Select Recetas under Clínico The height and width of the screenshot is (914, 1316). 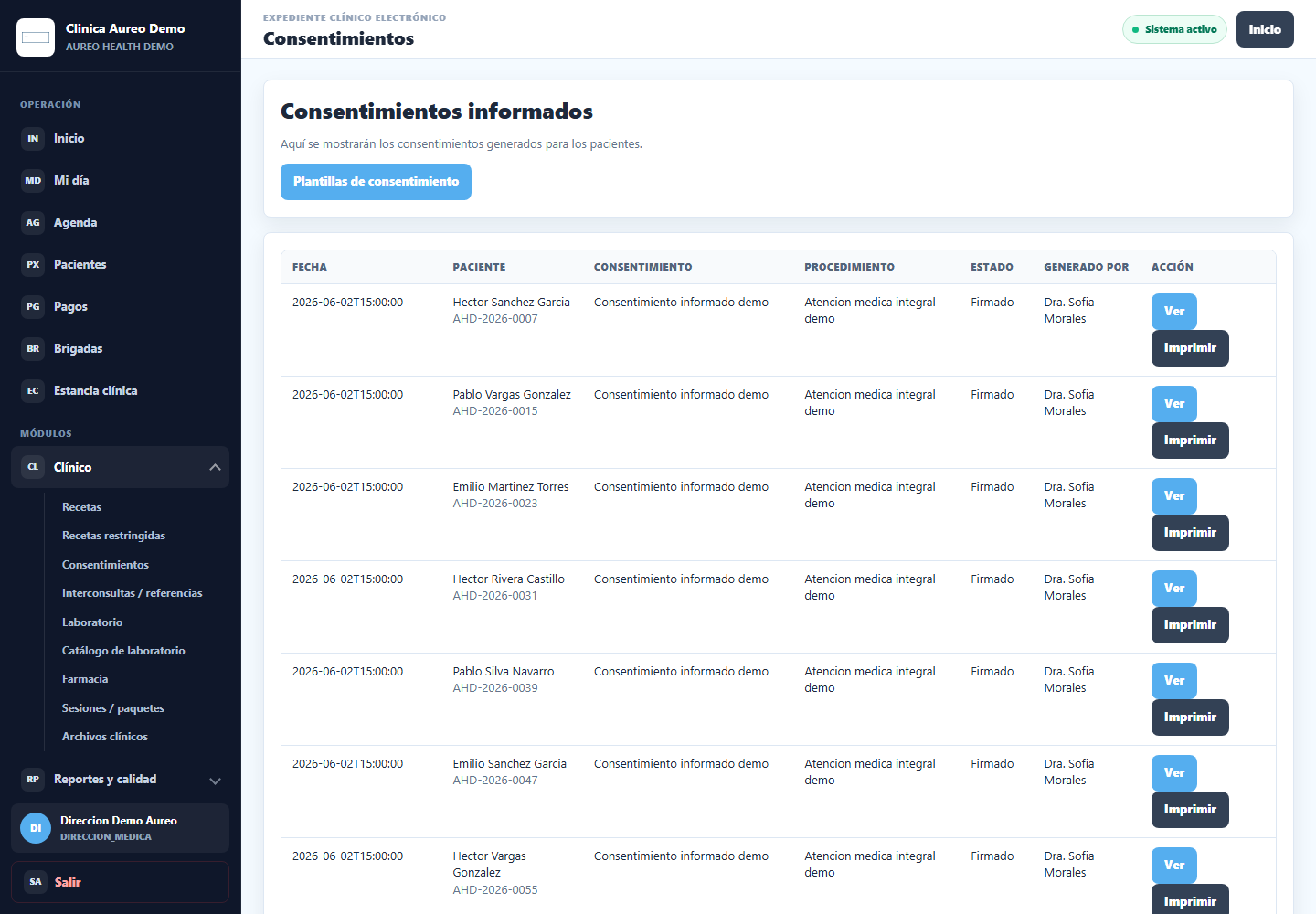[81, 507]
